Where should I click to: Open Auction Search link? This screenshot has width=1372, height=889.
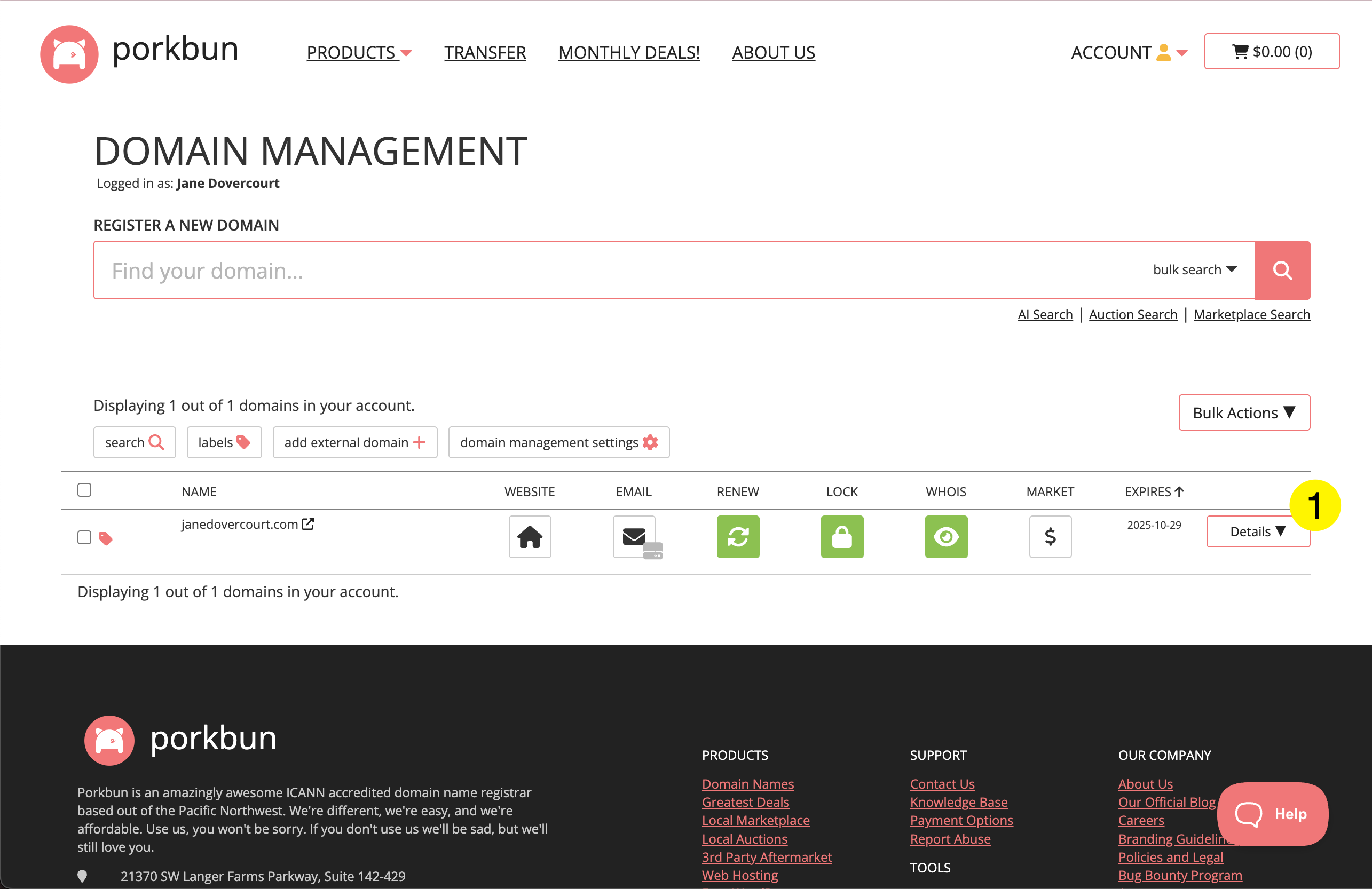tap(1133, 315)
